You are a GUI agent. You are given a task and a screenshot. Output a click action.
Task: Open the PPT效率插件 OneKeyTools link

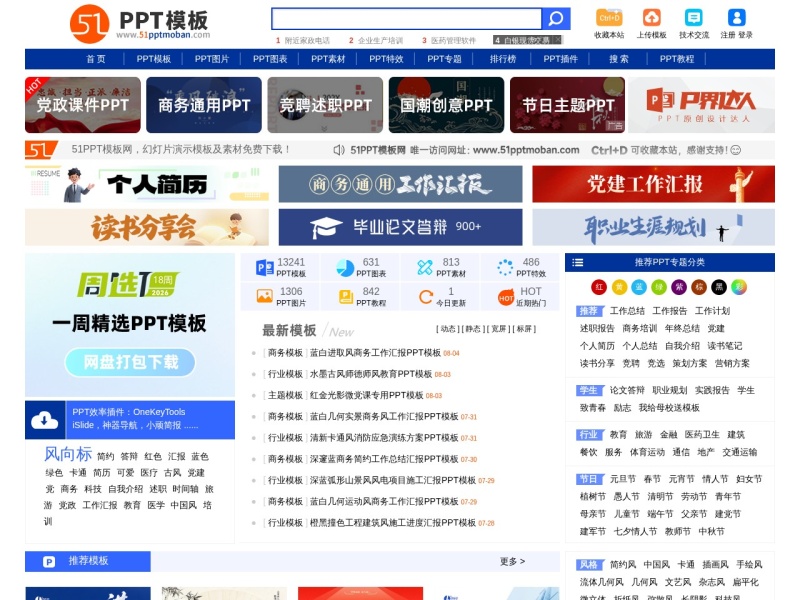pos(129,412)
